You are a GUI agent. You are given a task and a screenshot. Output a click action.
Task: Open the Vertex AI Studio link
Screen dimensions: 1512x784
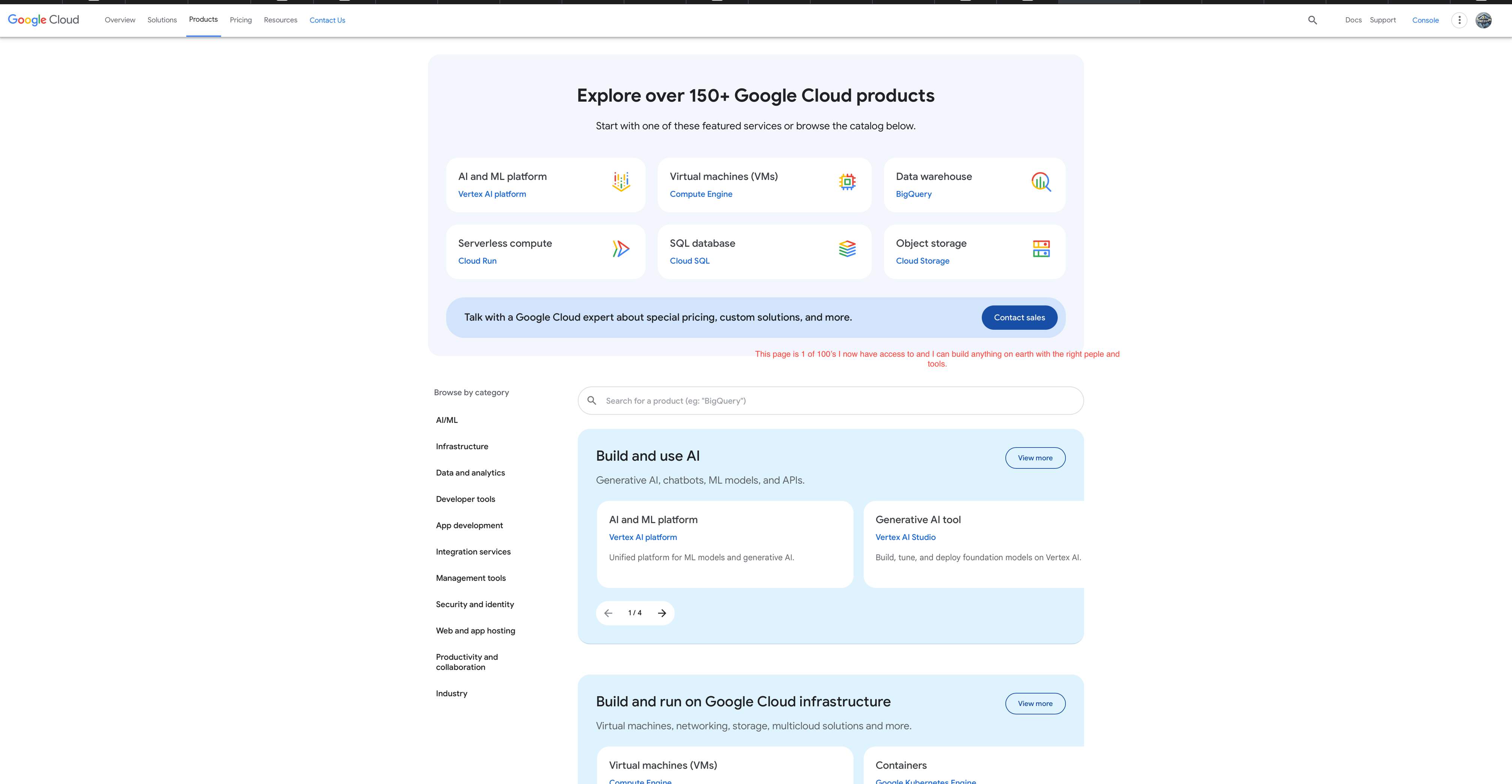(905, 537)
